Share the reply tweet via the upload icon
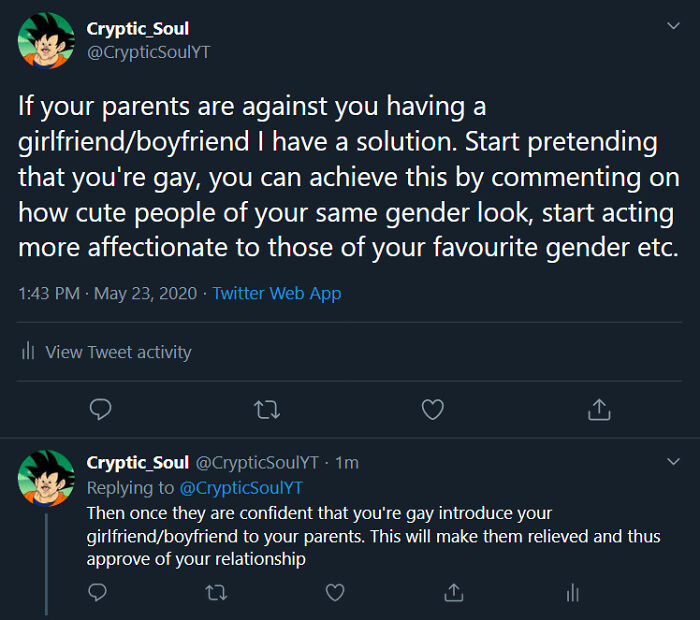 [x=454, y=593]
